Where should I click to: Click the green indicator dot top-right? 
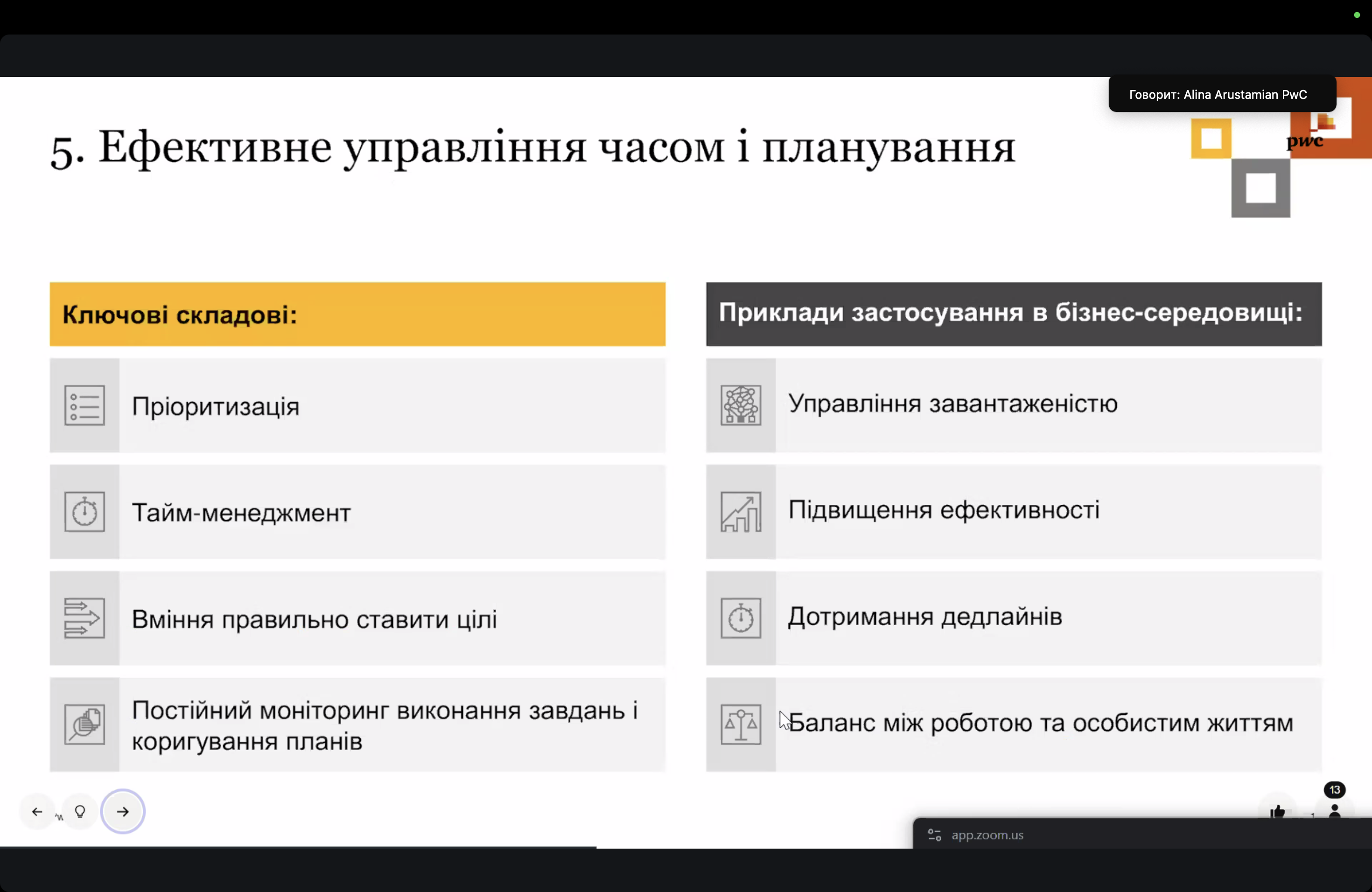pyautogui.click(x=1357, y=15)
